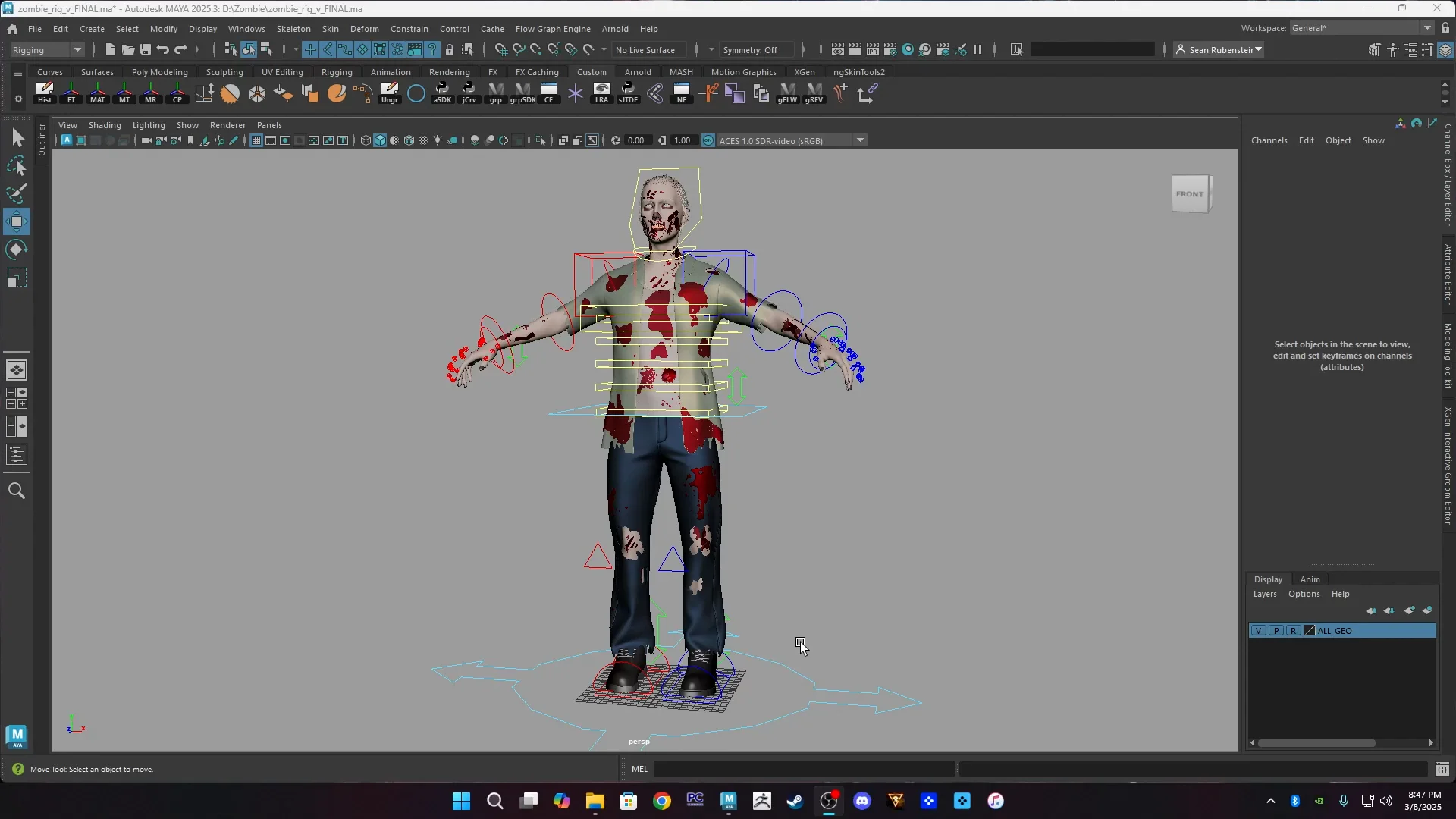The image size is (1456, 819).
Task: Open the Workspace dropdown showing General
Action: click(x=1429, y=27)
